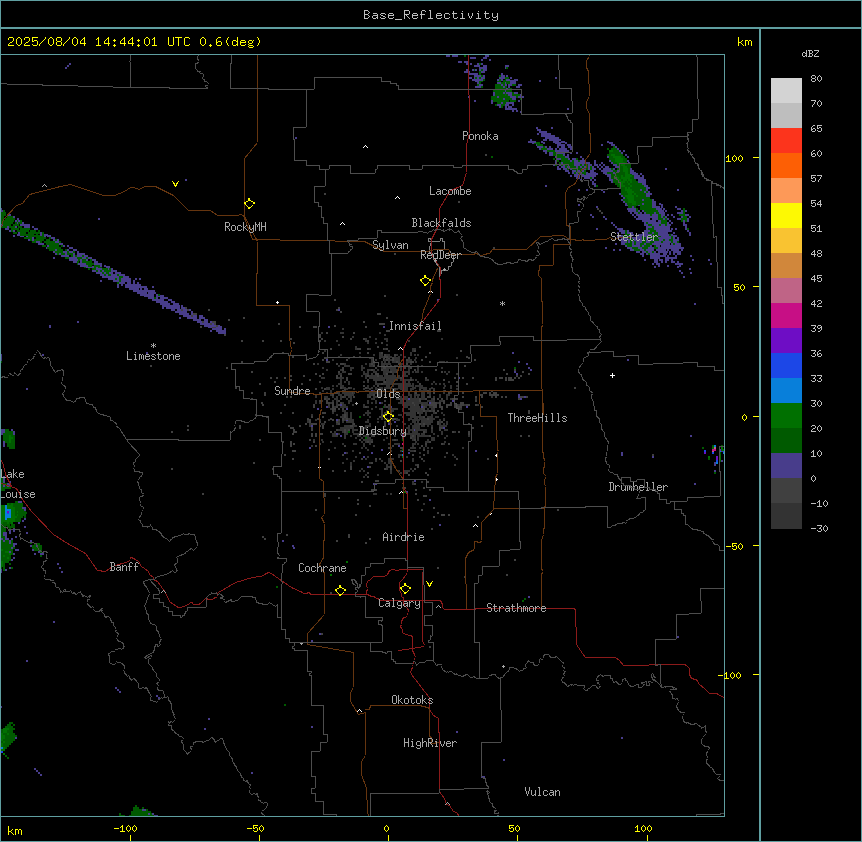Viewport: 862px width, 842px height.
Task: Click the 50 tick label on bottom axis
Action: 514,828
